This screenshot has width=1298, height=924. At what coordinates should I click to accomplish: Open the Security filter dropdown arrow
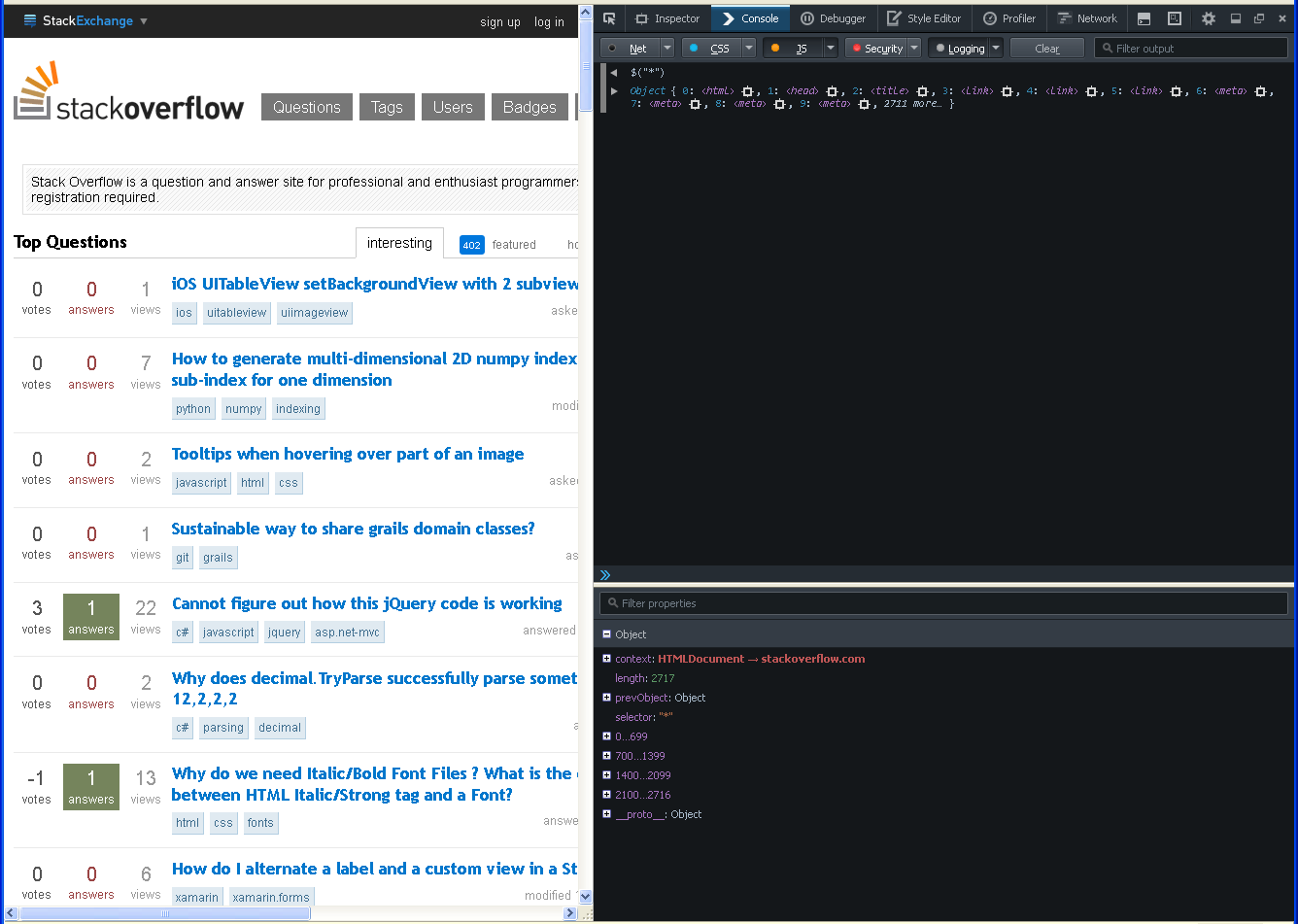(913, 48)
